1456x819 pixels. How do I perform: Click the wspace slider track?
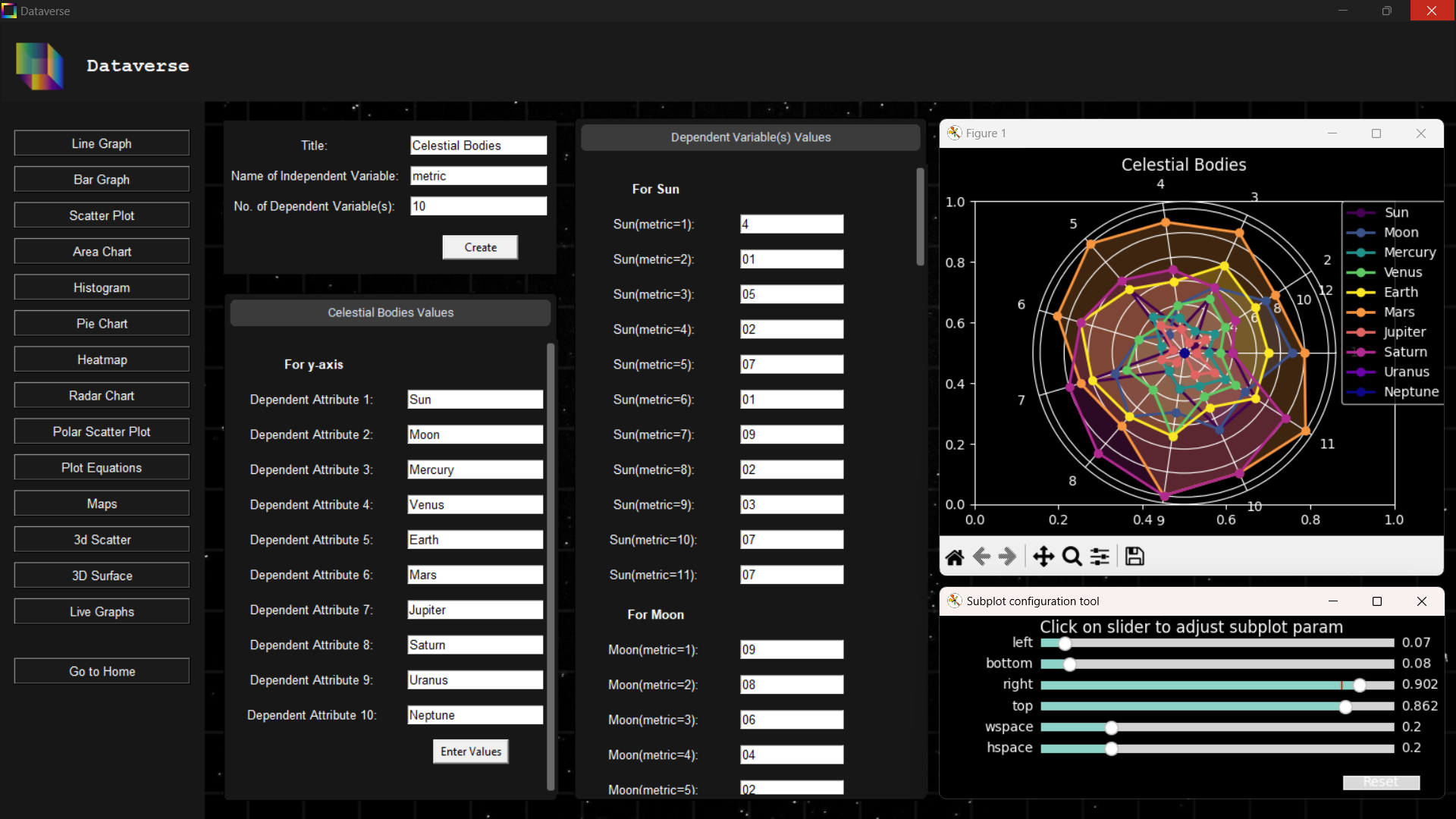click(x=1216, y=728)
